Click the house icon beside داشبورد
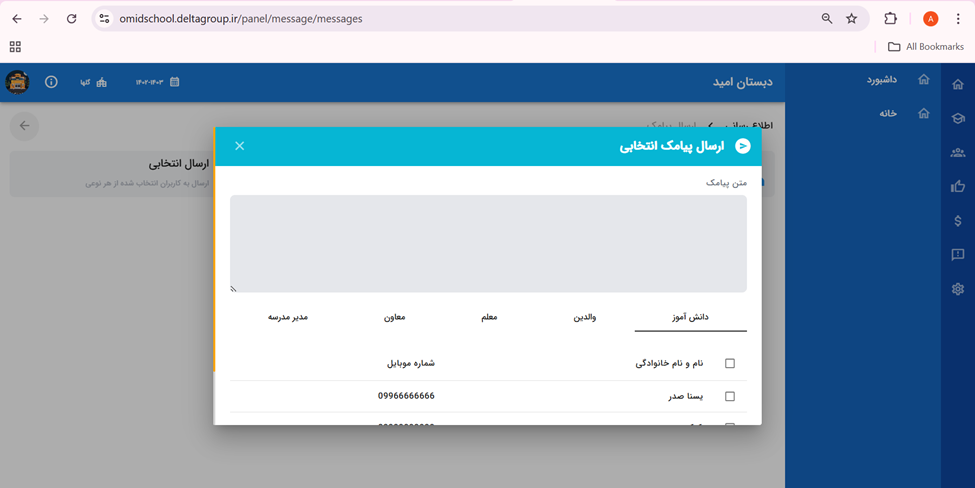Image resolution: width=975 pixels, height=488 pixels. (x=923, y=79)
